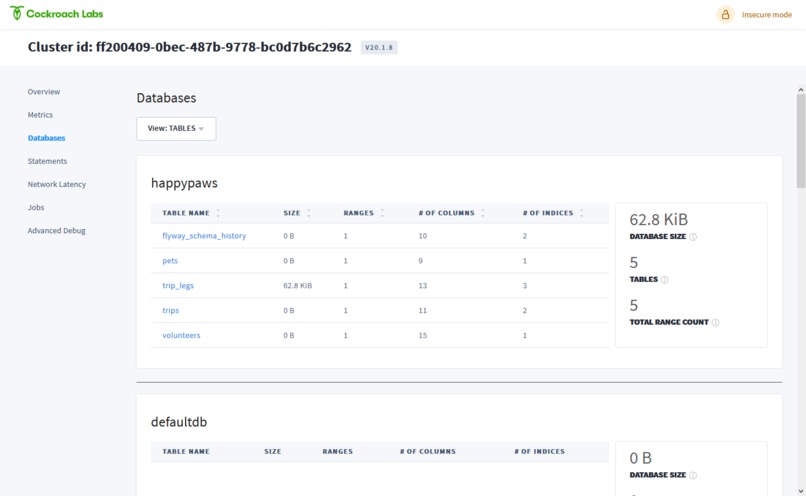Viewport: 806px width, 496px height.
Task: Open the trip_legs table link
Action: [178, 285]
